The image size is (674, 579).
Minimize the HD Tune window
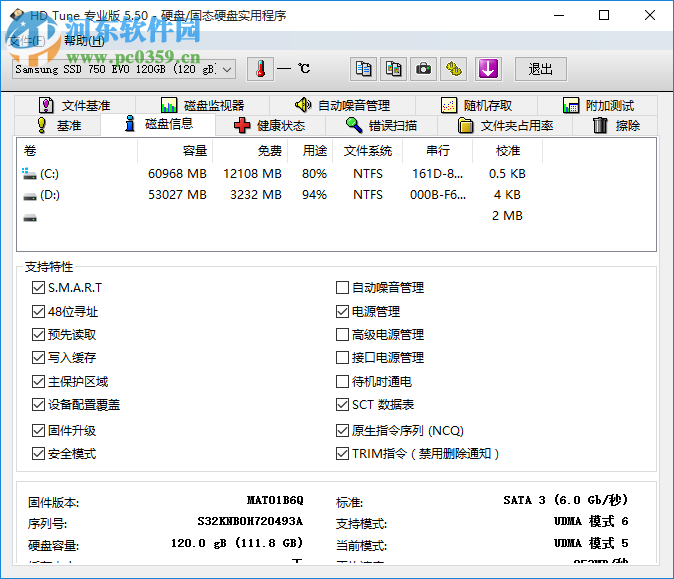(x=559, y=15)
